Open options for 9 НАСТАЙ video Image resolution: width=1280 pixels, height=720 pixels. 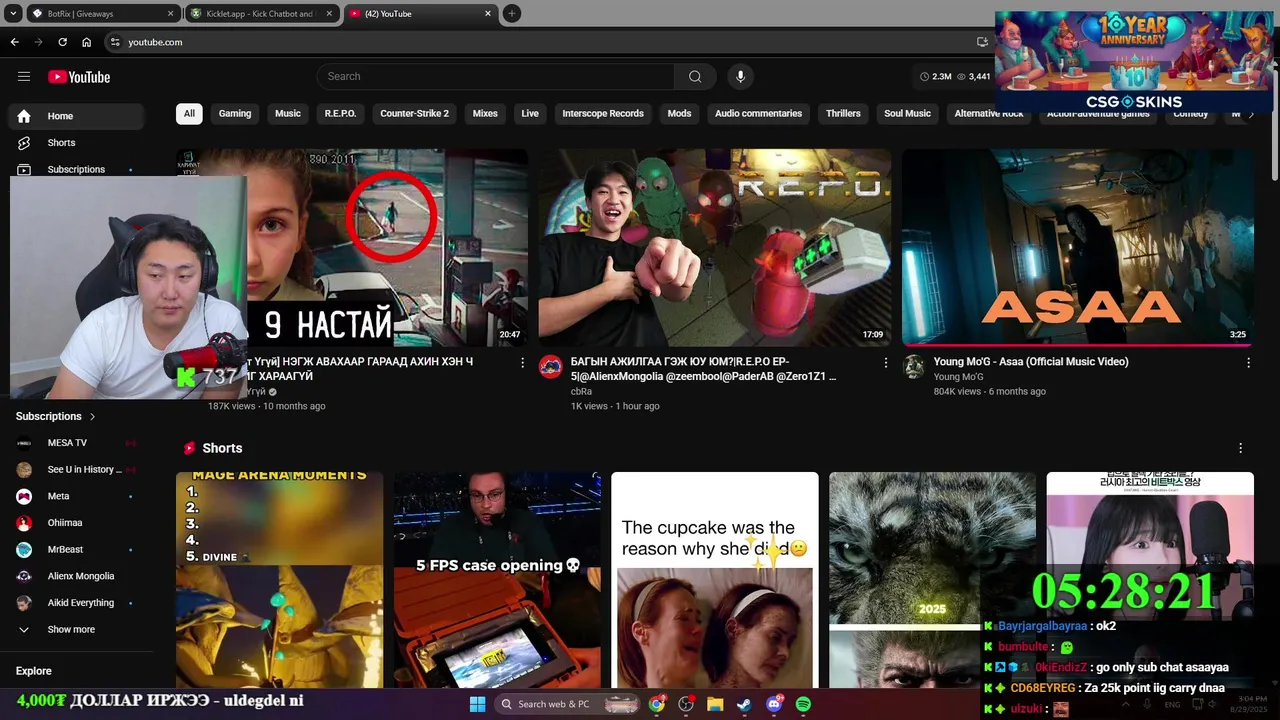click(x=522, y=363)
